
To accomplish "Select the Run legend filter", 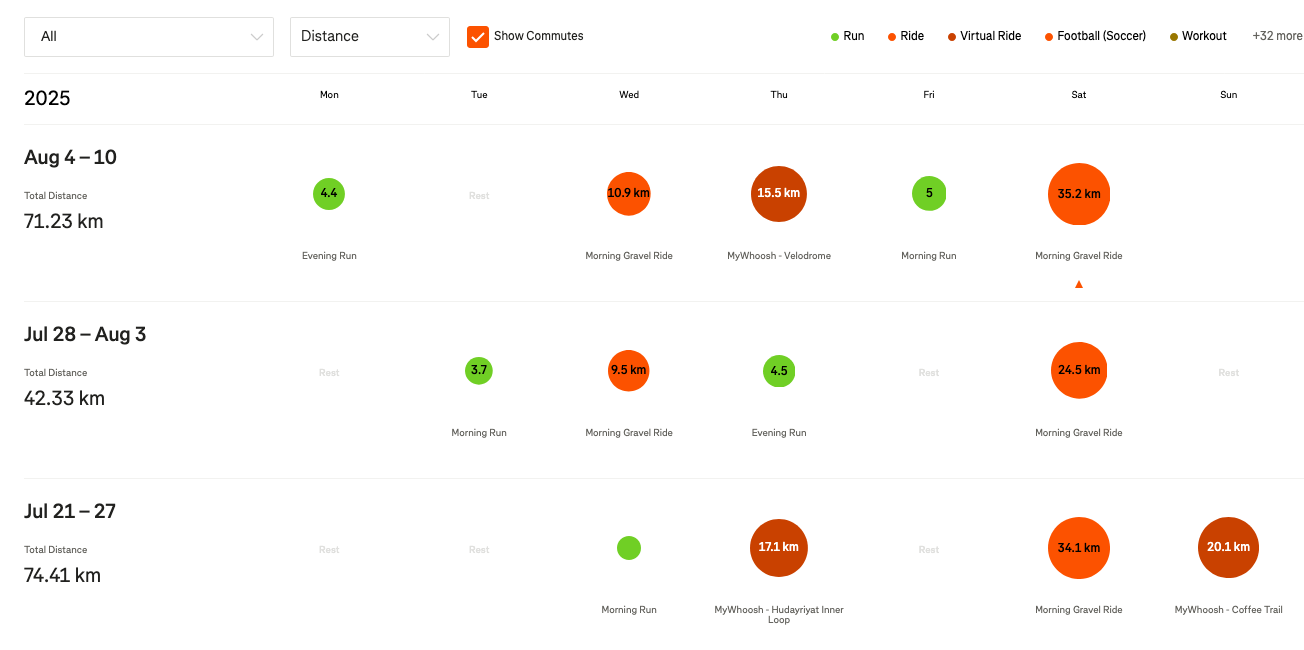I will click(x=847, y=36).
